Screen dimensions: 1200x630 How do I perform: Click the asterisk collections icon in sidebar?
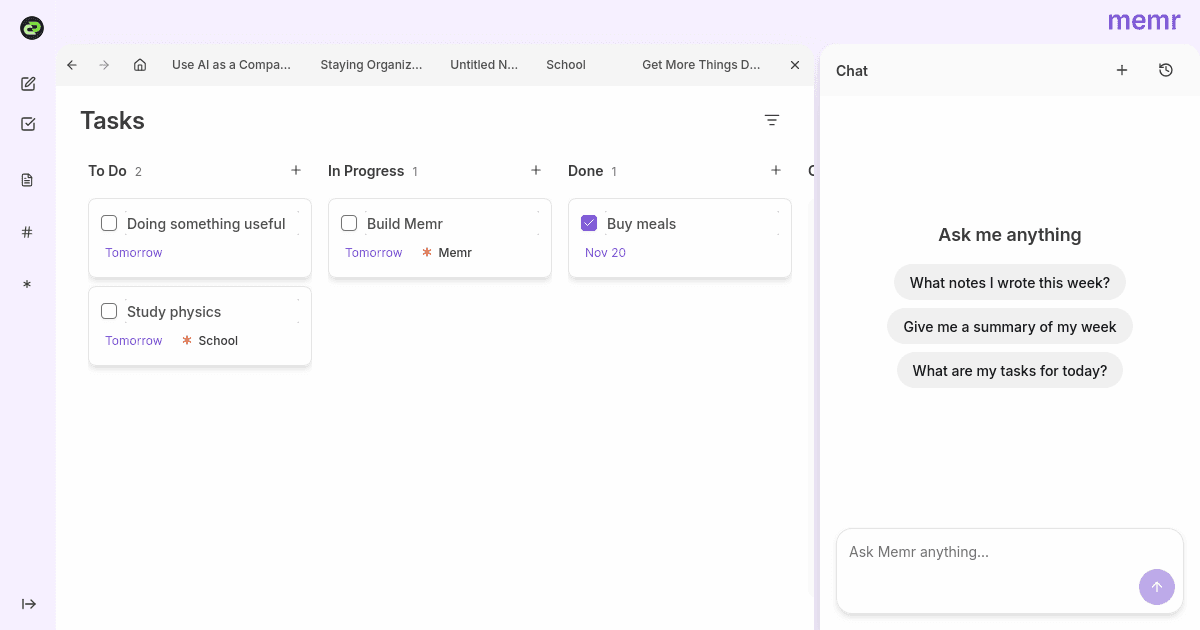(28, 285)
